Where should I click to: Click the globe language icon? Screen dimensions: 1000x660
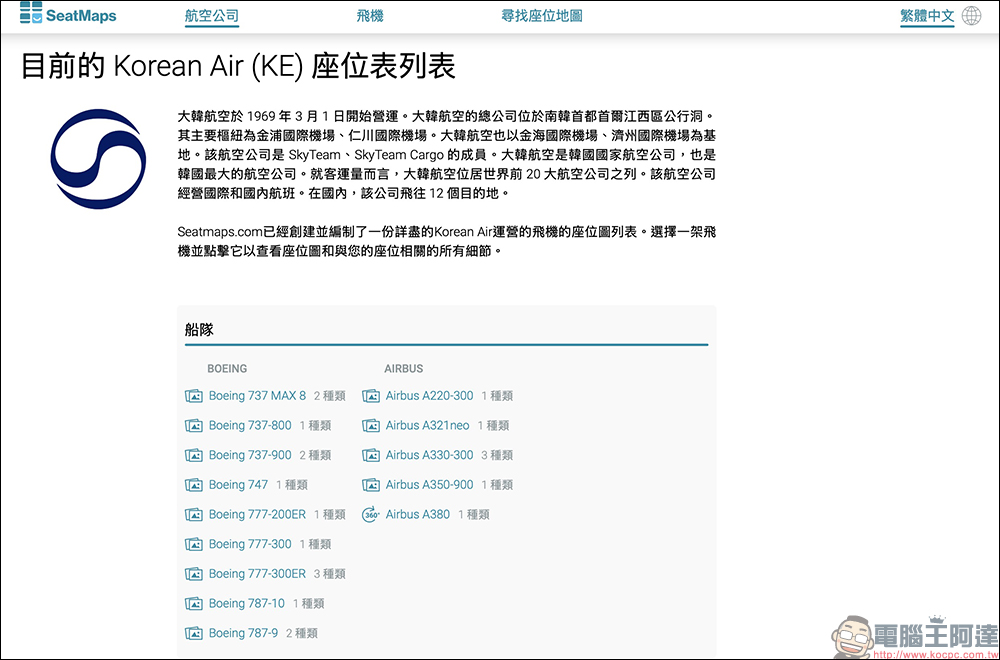click(x=971, y=16)
